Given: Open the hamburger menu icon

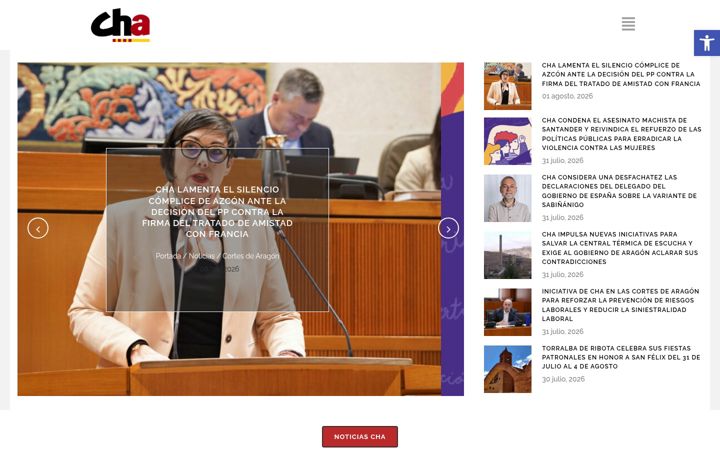Looking at the screenshot, I should pyautogui.click(x=628, y=24).
